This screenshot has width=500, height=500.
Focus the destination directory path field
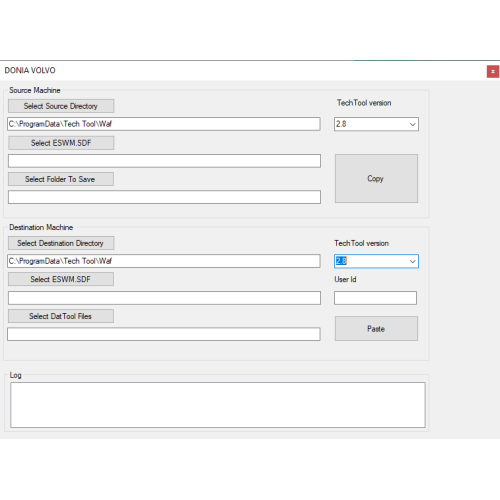click(x=164, y=261)
